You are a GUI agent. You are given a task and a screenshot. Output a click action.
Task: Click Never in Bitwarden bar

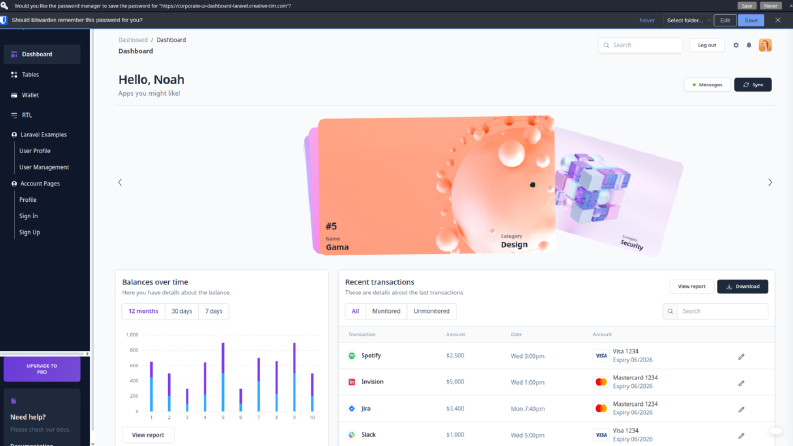[x=647, y=20]
